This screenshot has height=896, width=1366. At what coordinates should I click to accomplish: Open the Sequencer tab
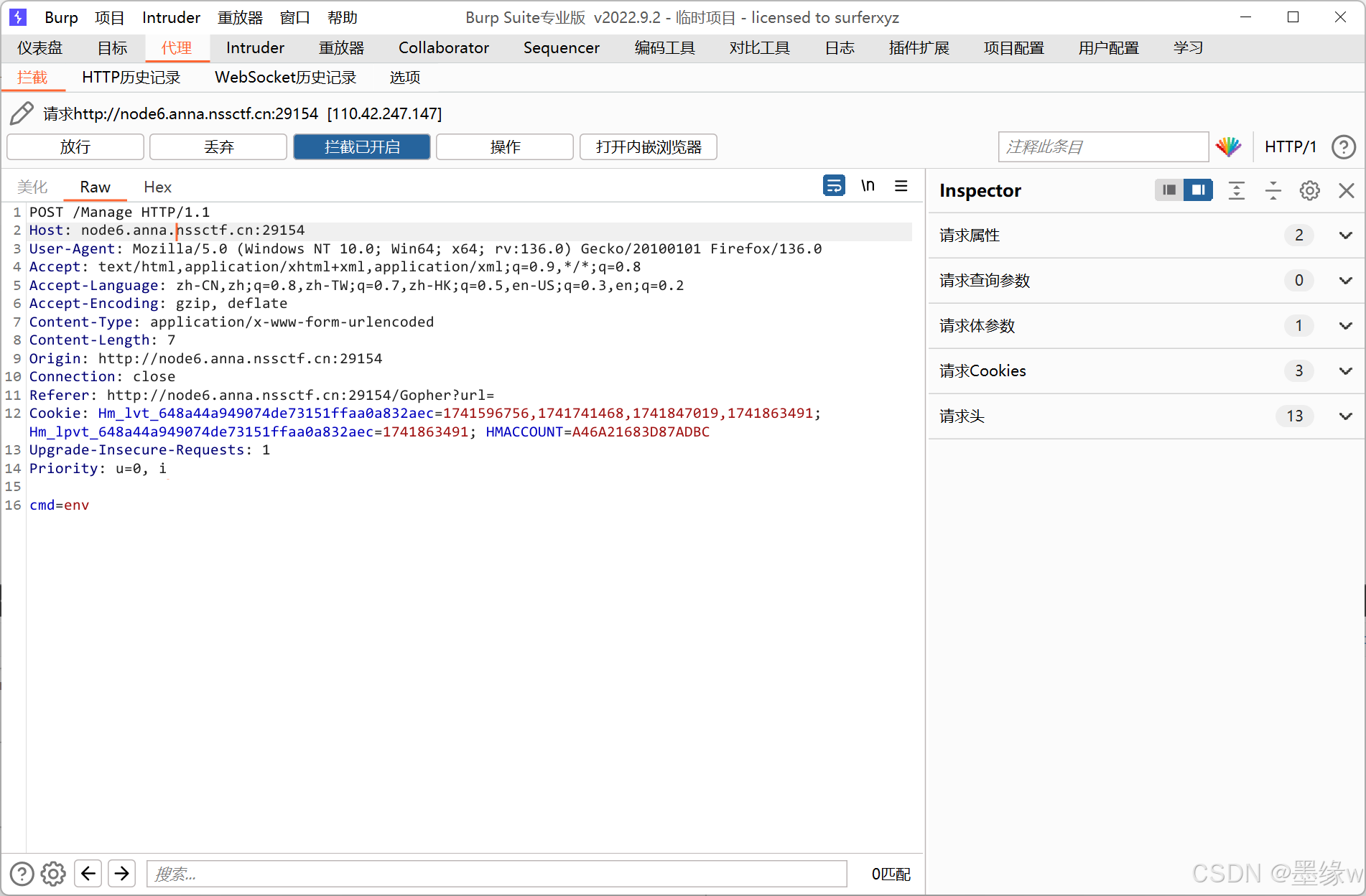pyautogui.click(x=562, y=47)
